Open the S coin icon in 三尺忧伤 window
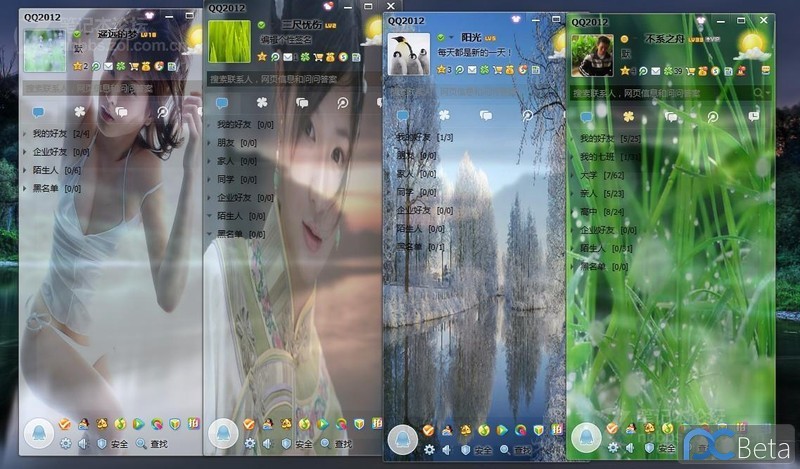The width and height of the screenshot is (800, 469). point(343,57)
